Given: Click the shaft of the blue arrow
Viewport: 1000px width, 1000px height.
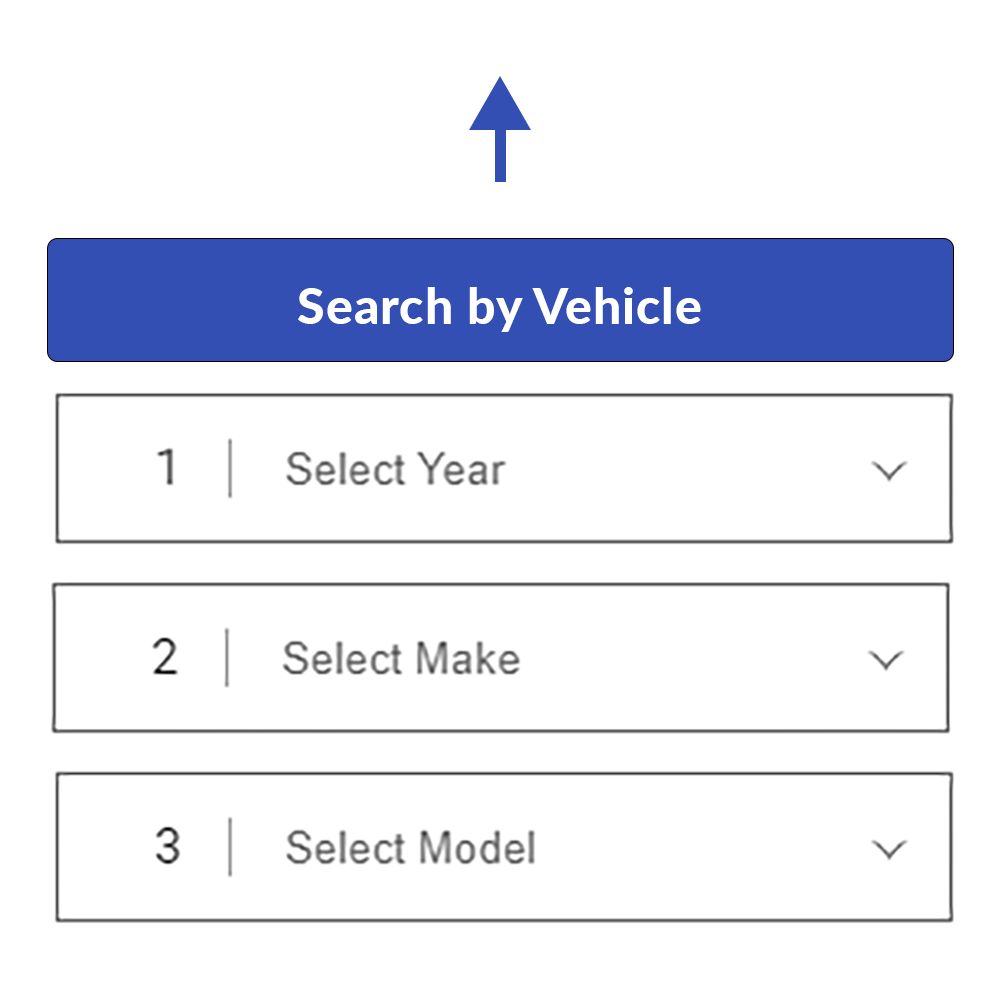Looking at the screenshot, I should (x=500, y=157).
